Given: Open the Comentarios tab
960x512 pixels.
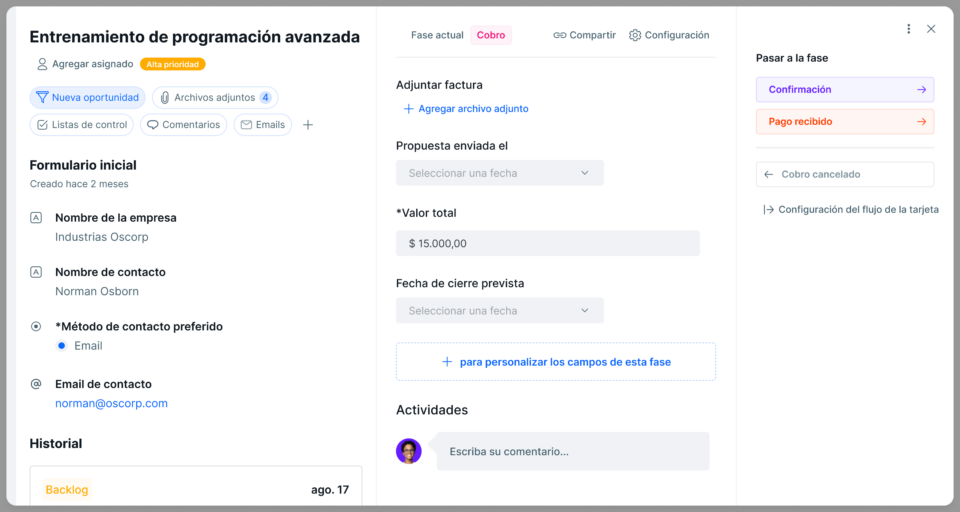Looking at the screenshot, I should tap(183, 125).
